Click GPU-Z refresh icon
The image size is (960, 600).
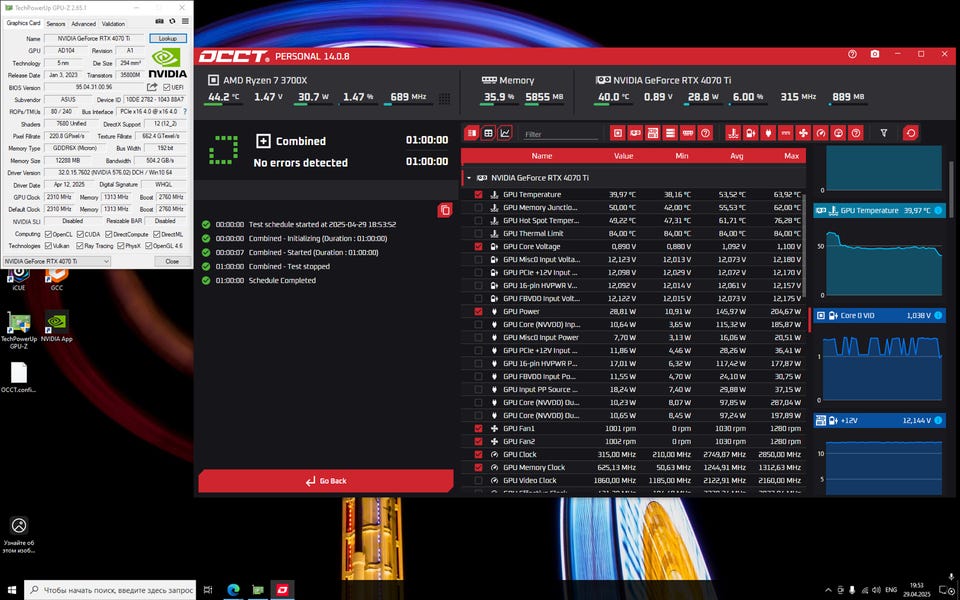point(173,21)
